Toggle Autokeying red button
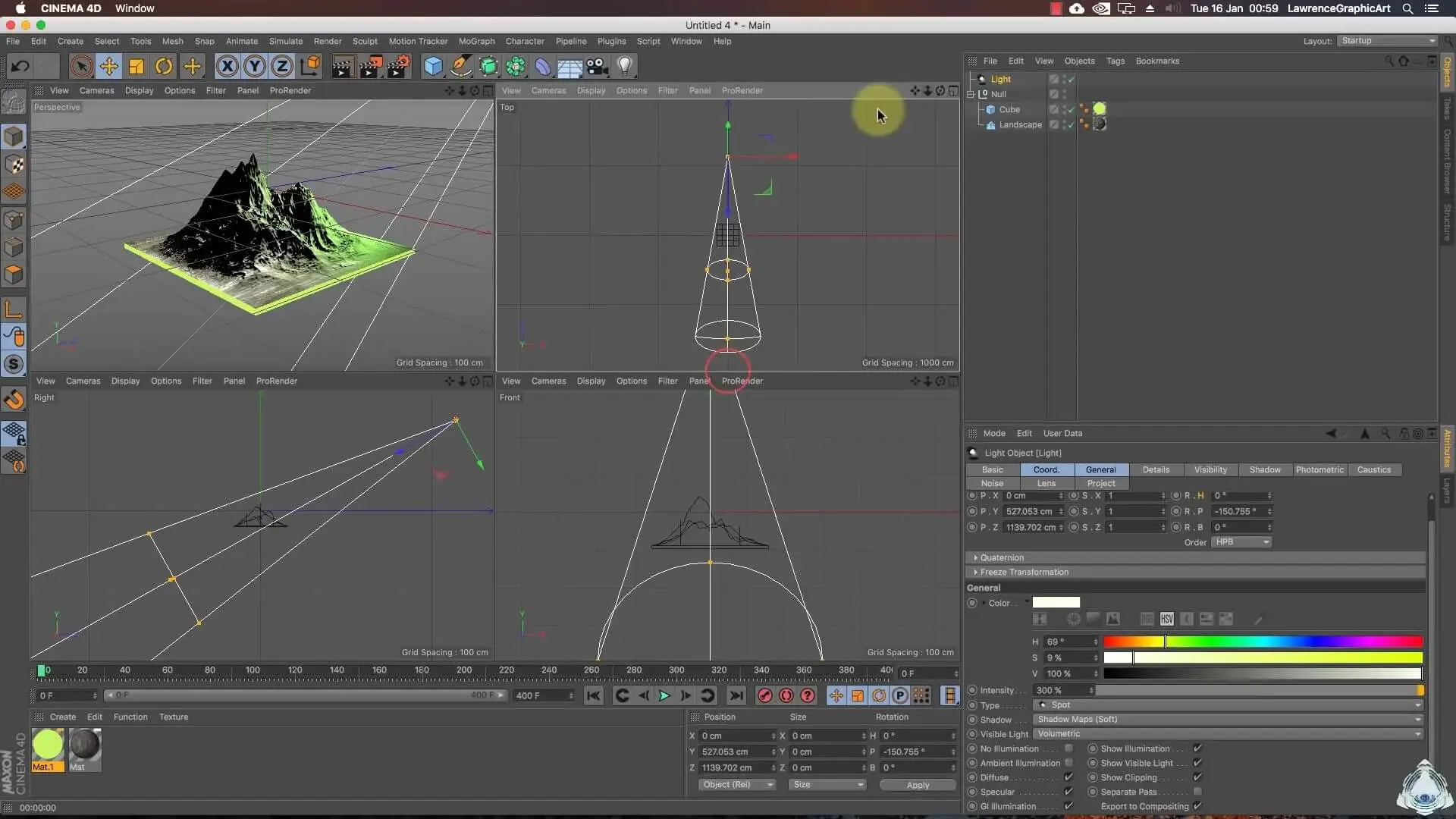1456x819 pixels. coord(786,695)
